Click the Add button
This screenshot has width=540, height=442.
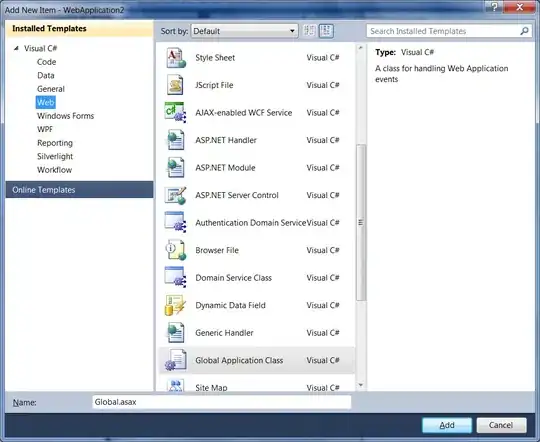447,425
